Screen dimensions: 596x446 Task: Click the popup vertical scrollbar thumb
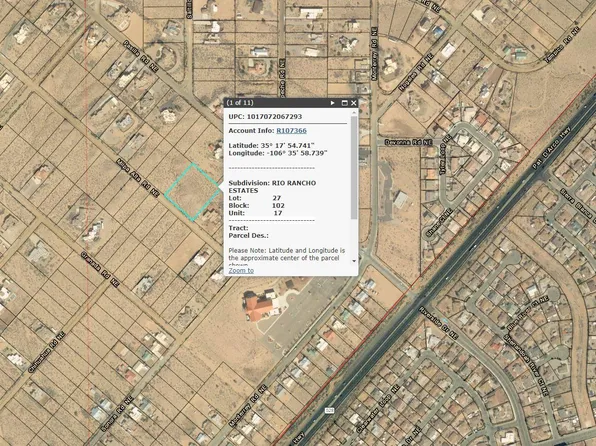[x=354, y=167]
